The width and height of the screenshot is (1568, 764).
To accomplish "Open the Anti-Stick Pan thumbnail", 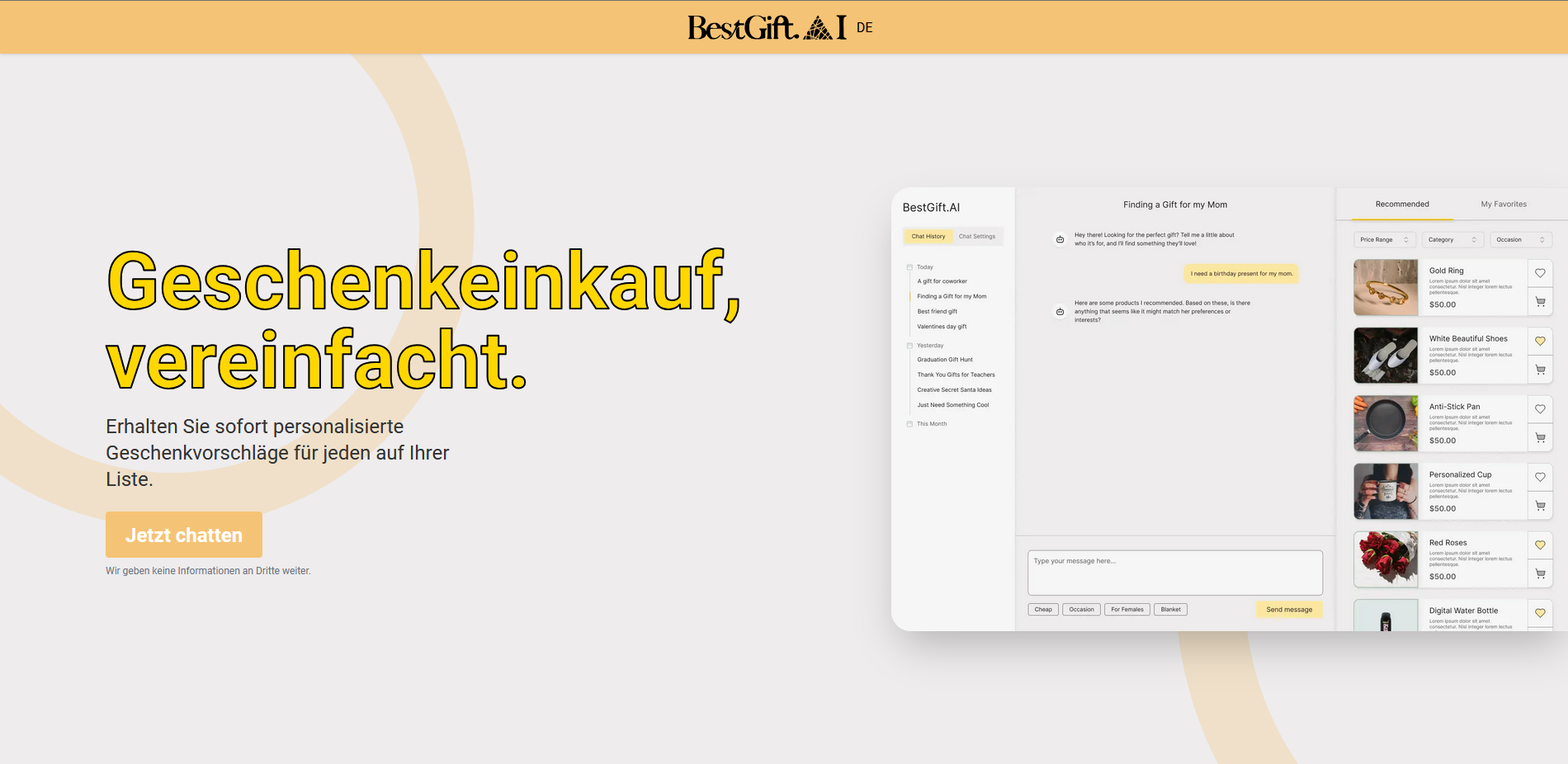I will tap(1386, 424).
